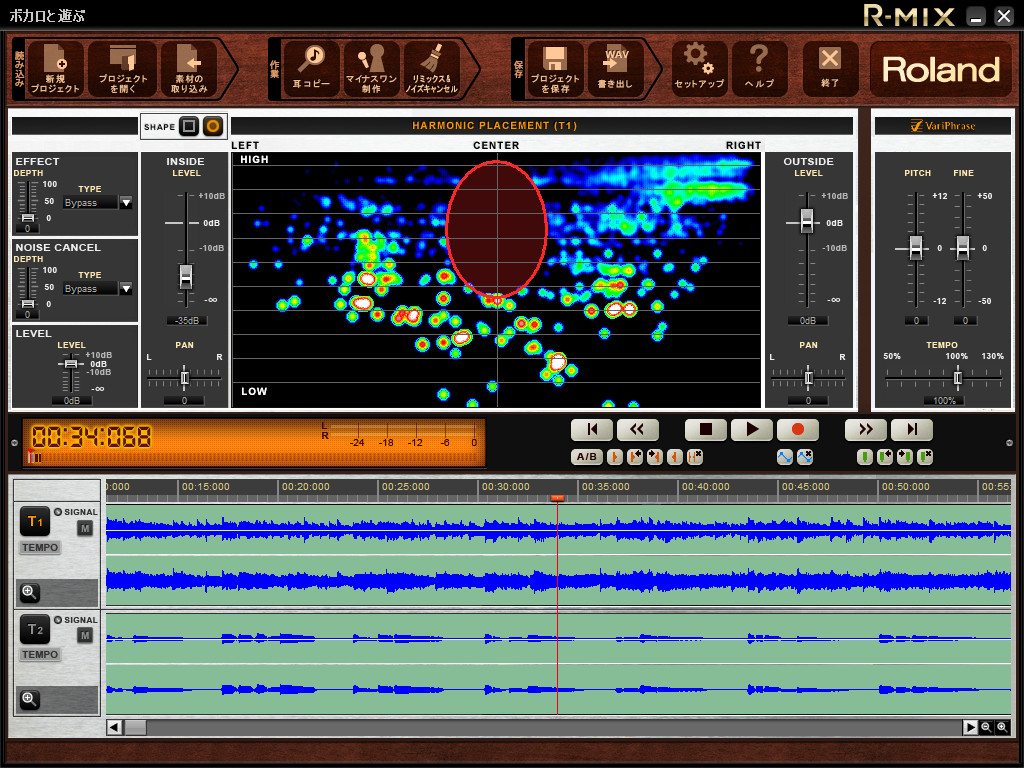Select track T2 button
1024x768 pixels.
[x=35, y=629]
